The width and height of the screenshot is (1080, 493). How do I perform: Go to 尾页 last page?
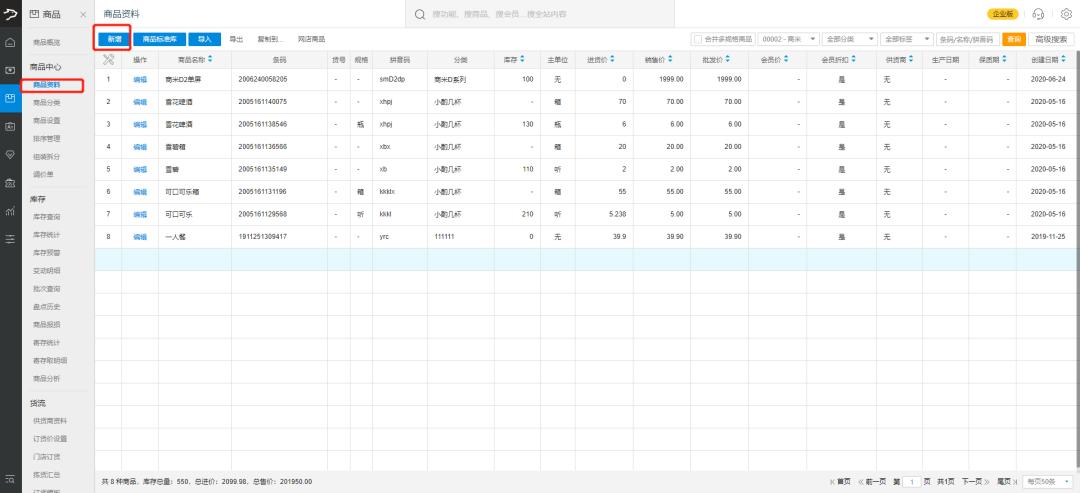click(1008, 481)
